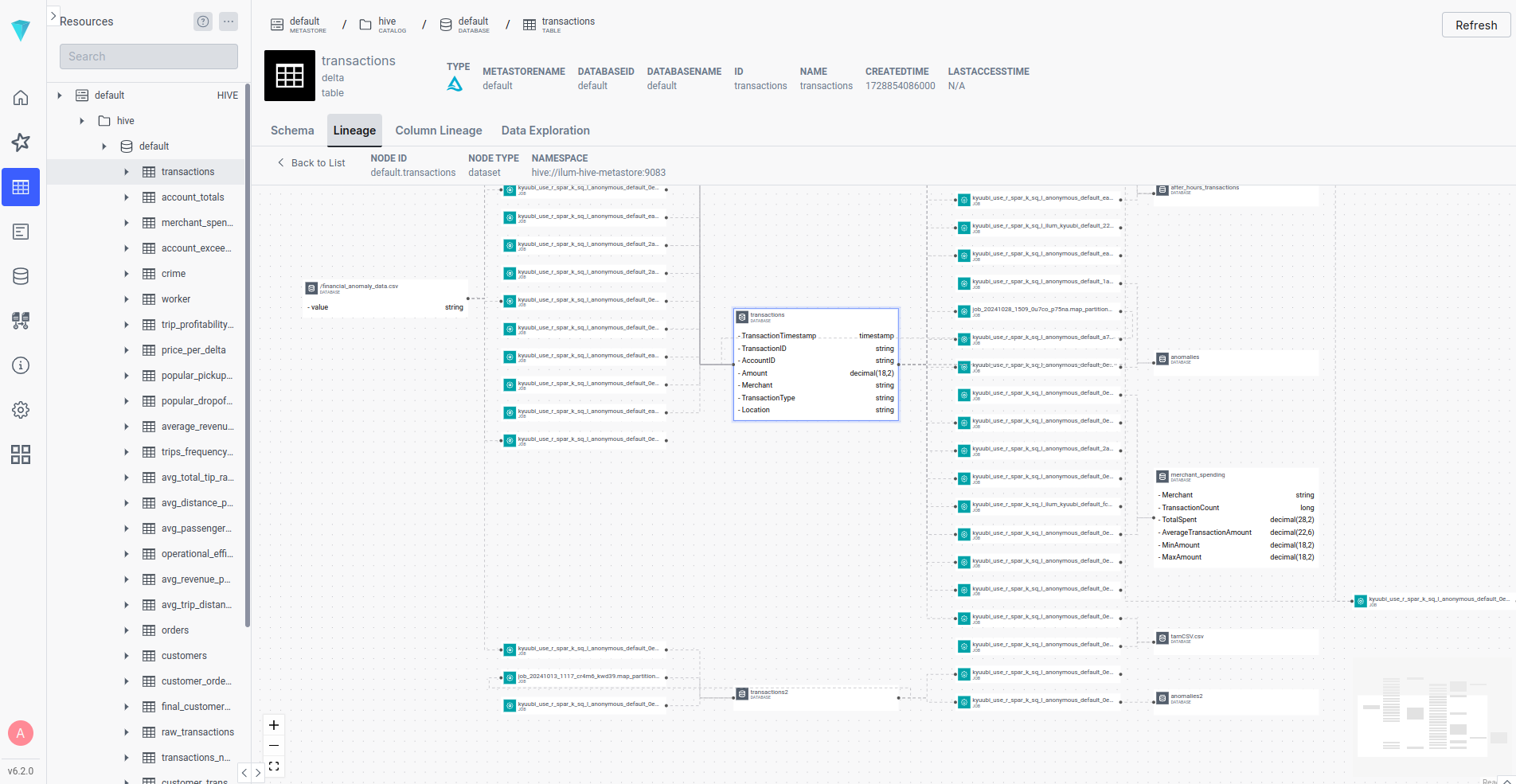The width and height of the screenshot is (1516, 784).
Task: Click the help question-mark icon in Resources
Action: click(x=203, y=21)
